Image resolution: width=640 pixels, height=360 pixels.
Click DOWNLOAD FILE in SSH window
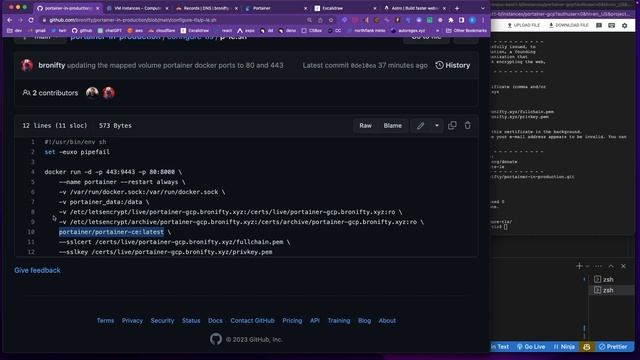click(569, 25)
